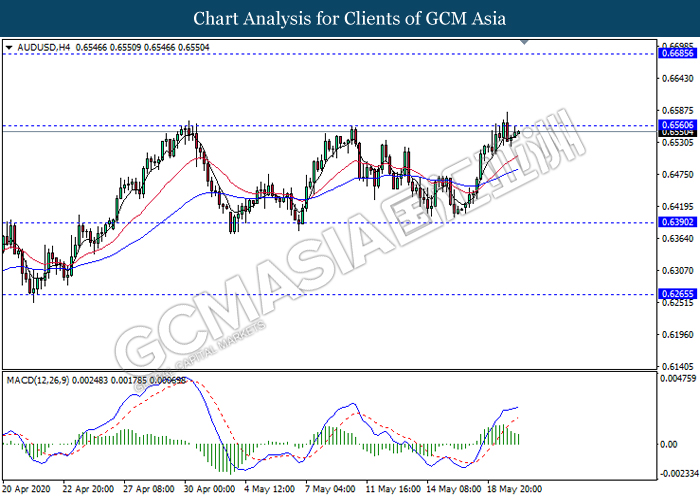Click the 22 Apr 20:00 time label
The image size is (700, 500).
tap(88, 489)
